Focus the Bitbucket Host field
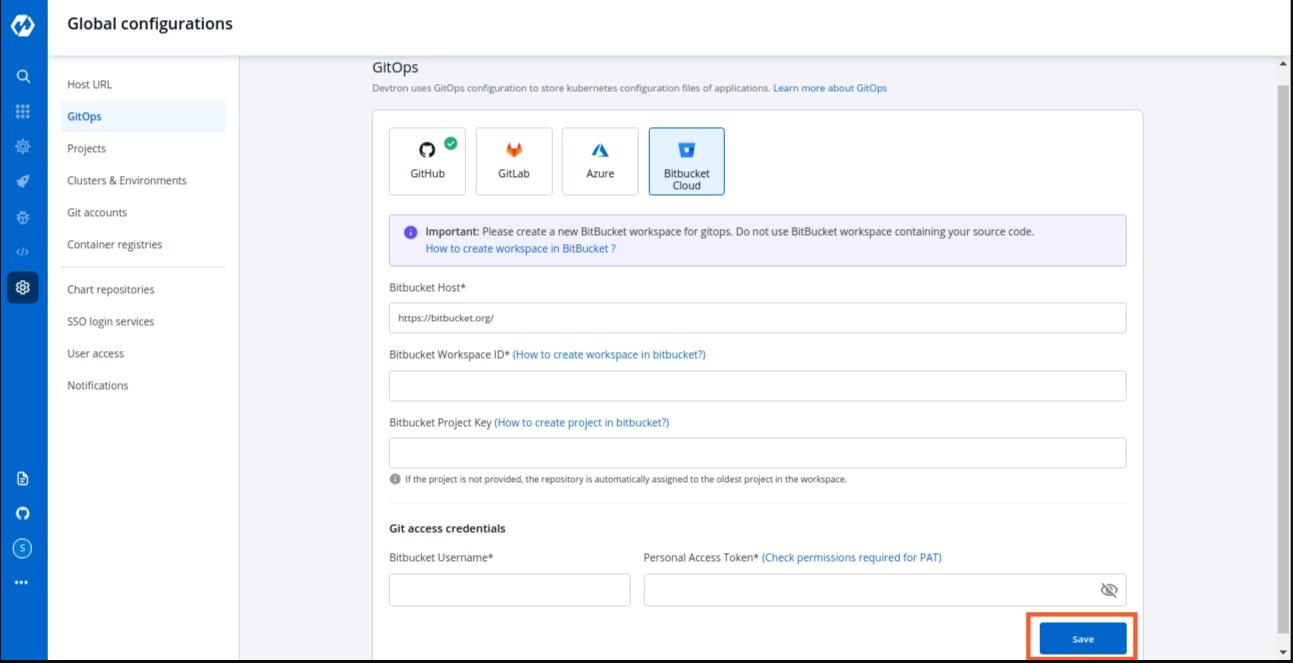Viewport: 1293px width, 663px height. pos(757,318)
